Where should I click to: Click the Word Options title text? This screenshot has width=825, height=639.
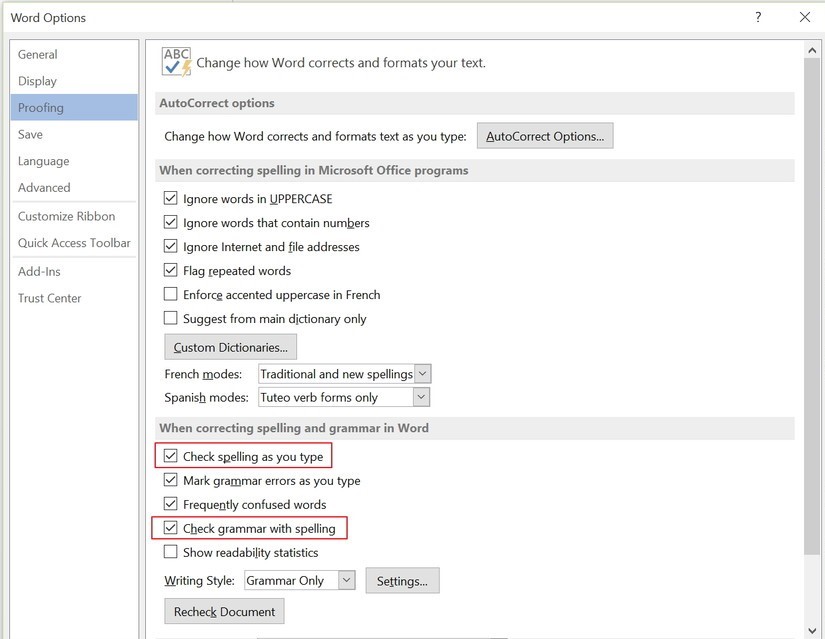48,18
